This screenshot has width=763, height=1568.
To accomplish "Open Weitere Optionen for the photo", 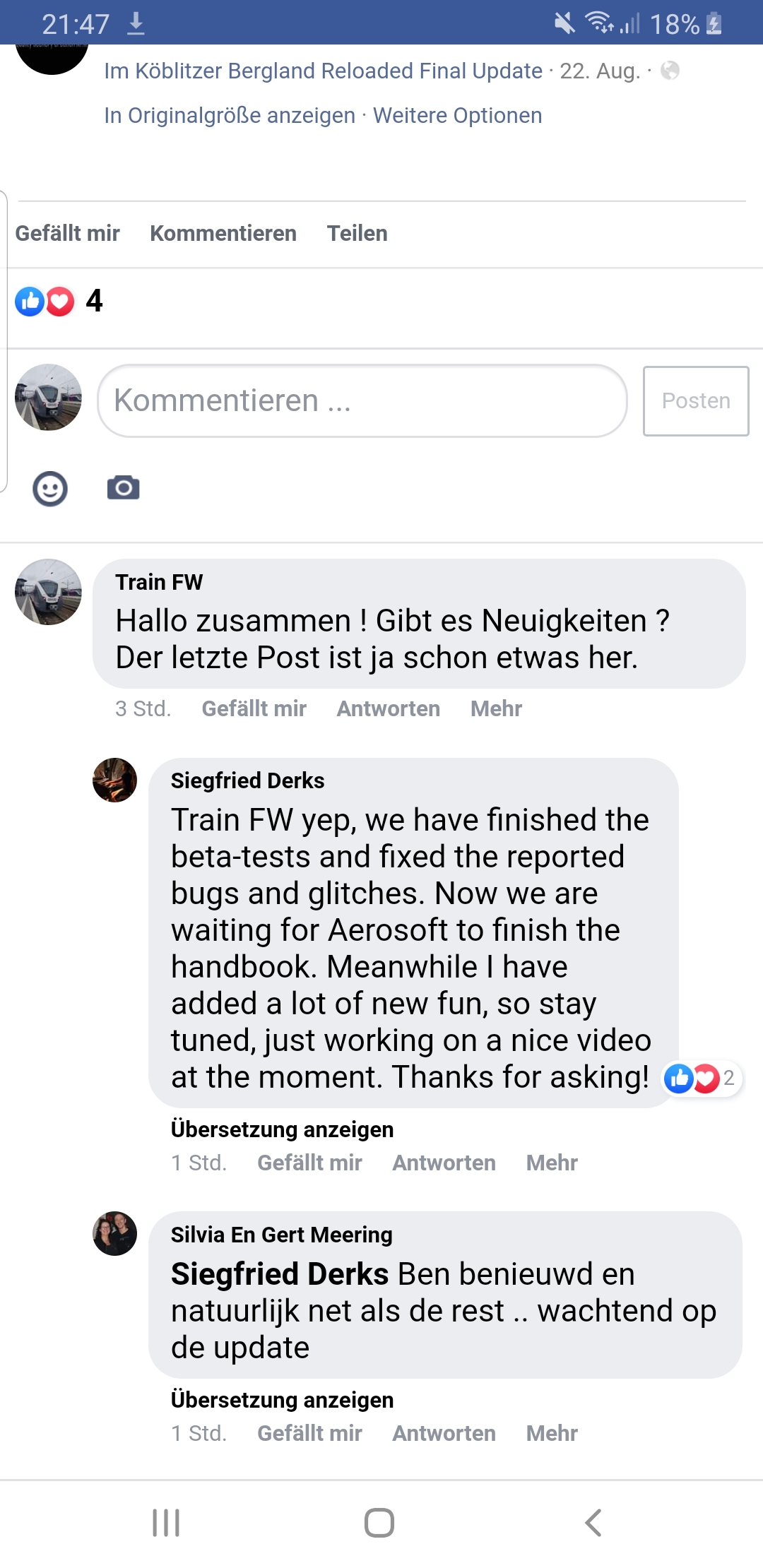I will tap(457, 115).
